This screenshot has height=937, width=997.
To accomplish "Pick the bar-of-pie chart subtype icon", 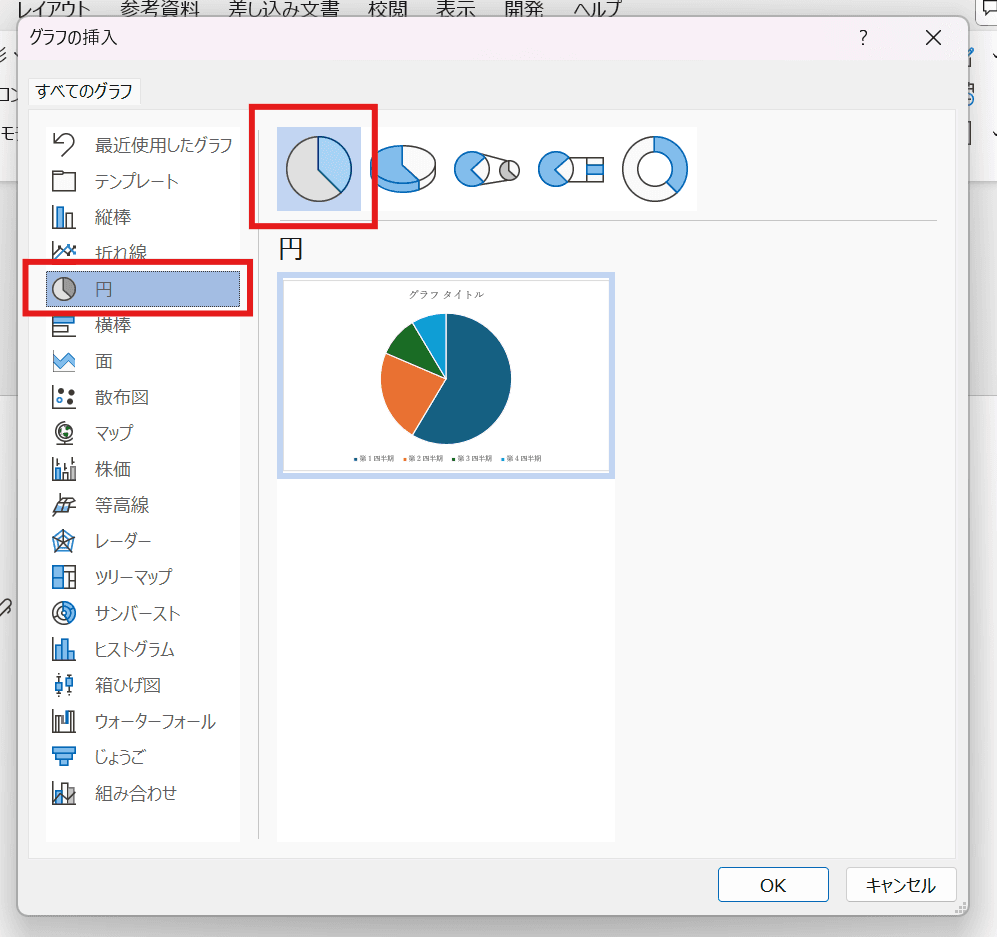I will (571, 168).
